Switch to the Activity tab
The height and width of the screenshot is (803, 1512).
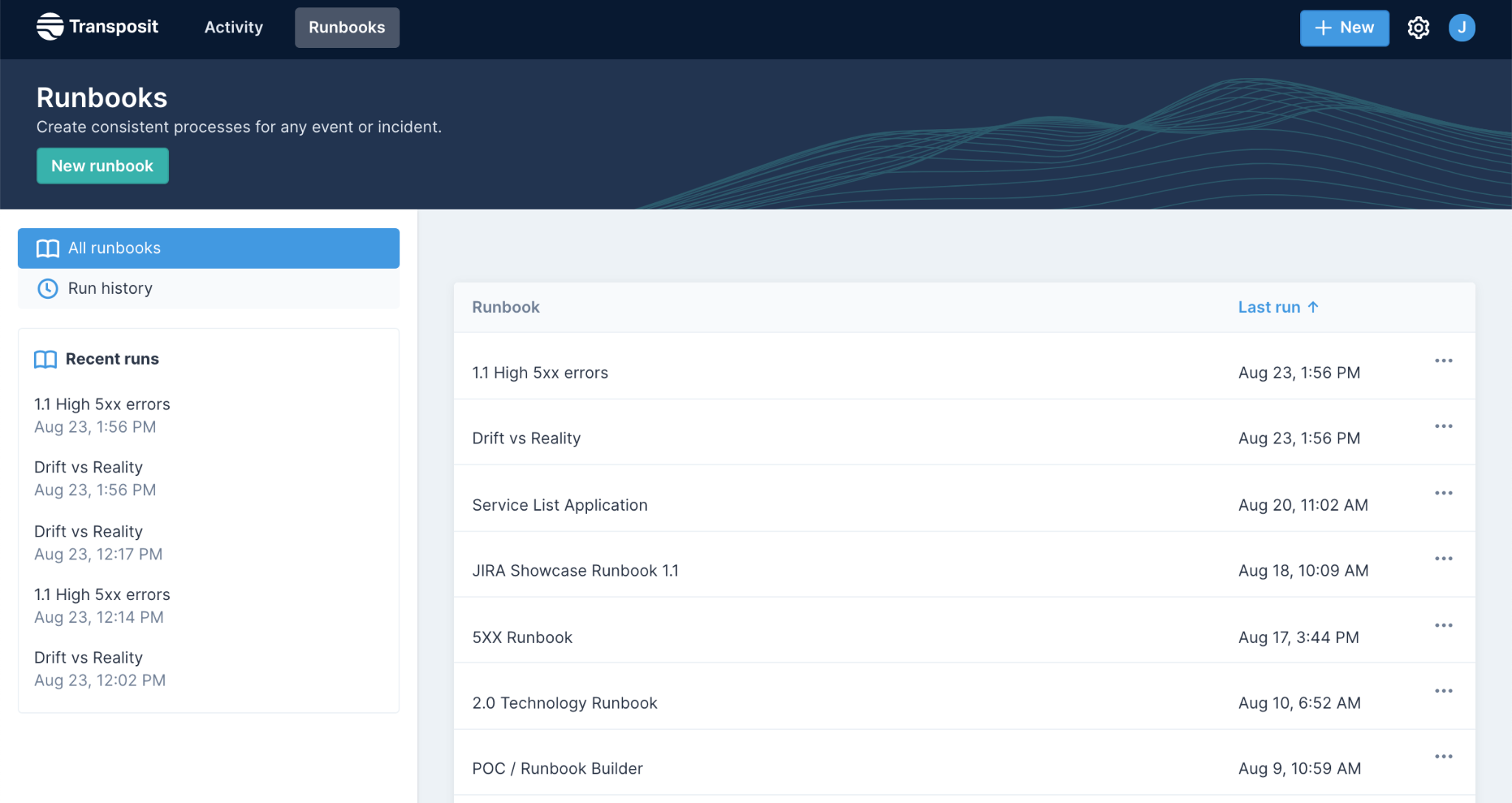(233, 28)
